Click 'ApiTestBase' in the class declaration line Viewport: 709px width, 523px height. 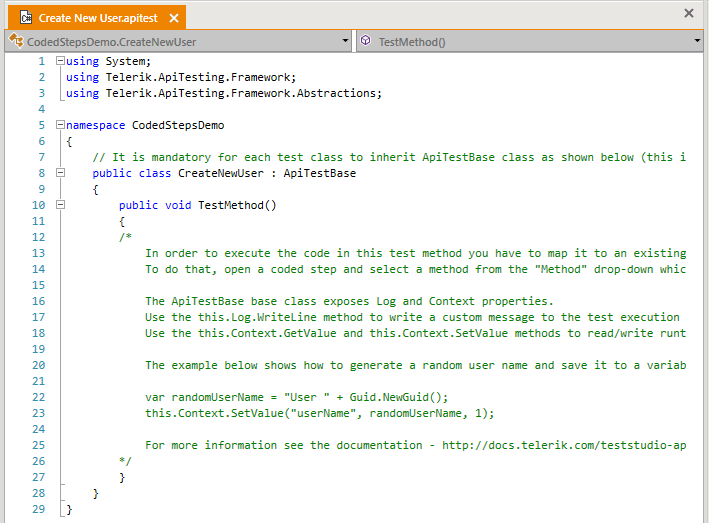point(320,173)
